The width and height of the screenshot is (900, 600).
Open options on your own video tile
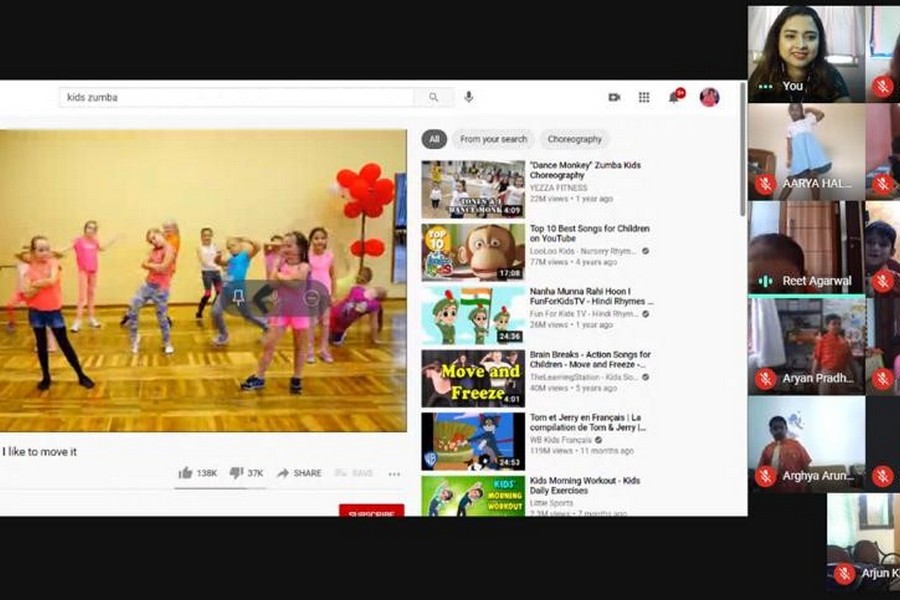click(x=765, y=87)
